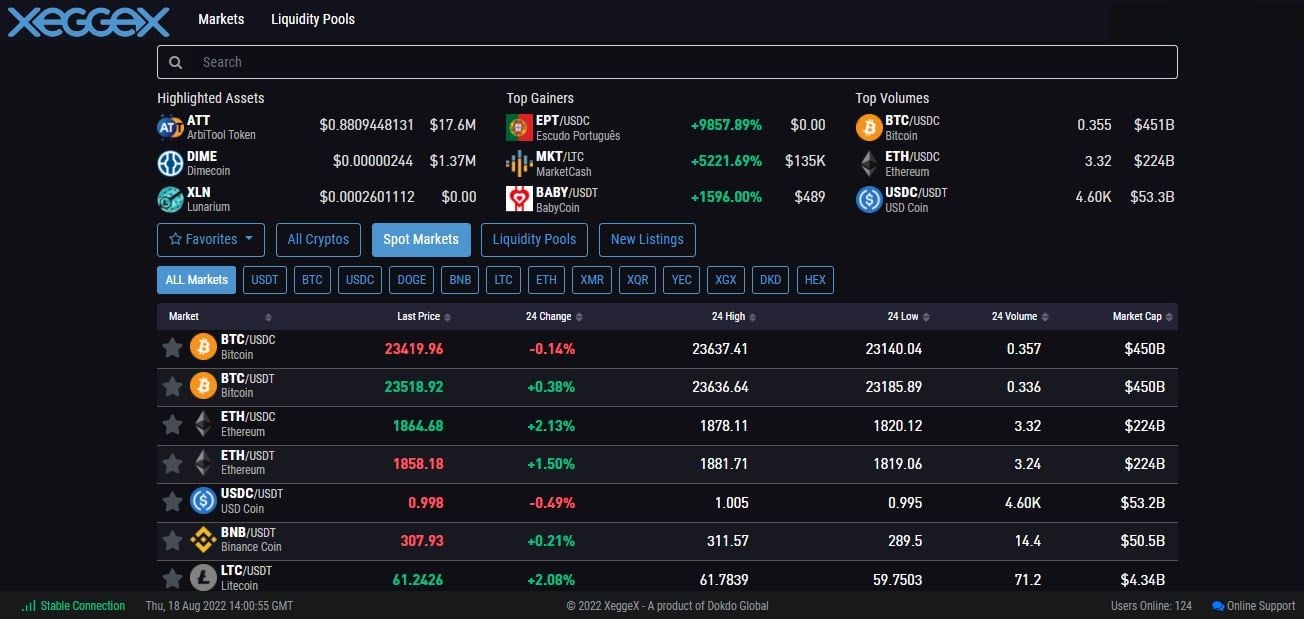Click the BabyCoin icon in Top Gainers
This screenshot has height=619, width=1304.
coord(519,197)
